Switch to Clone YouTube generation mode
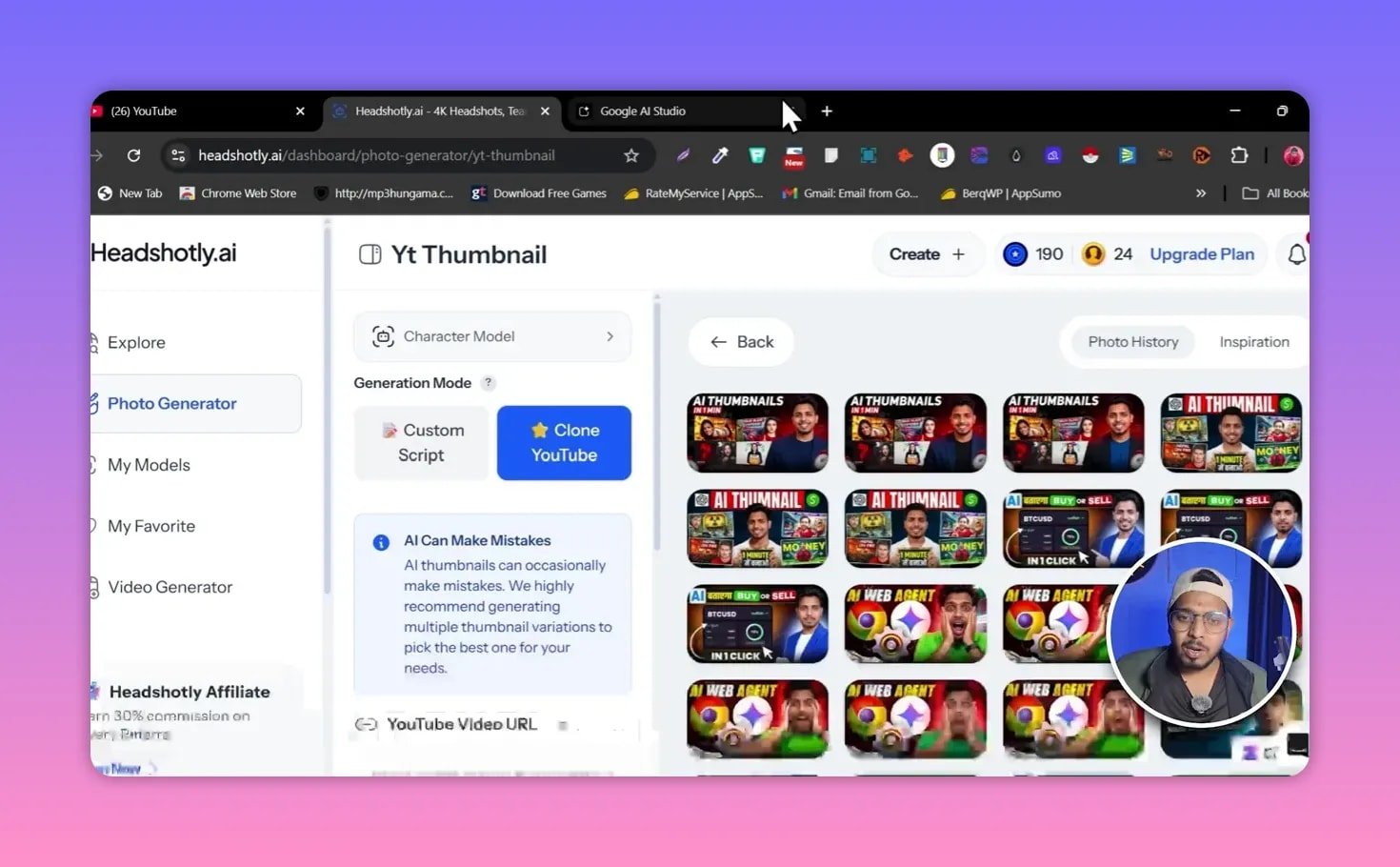Screen dimensions: 1400x867 coord(563,442)
